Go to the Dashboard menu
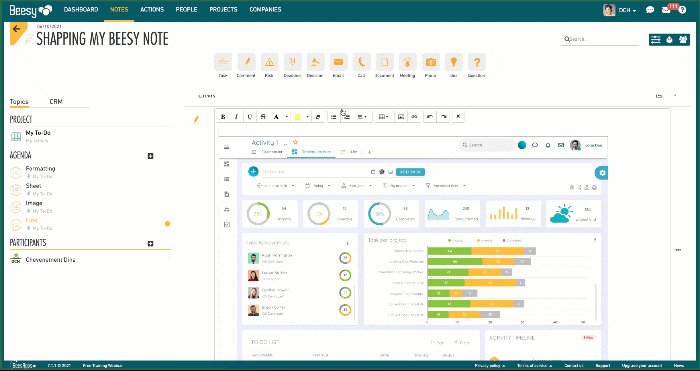This screenshot has height=371, width=700. click(81, 9)
